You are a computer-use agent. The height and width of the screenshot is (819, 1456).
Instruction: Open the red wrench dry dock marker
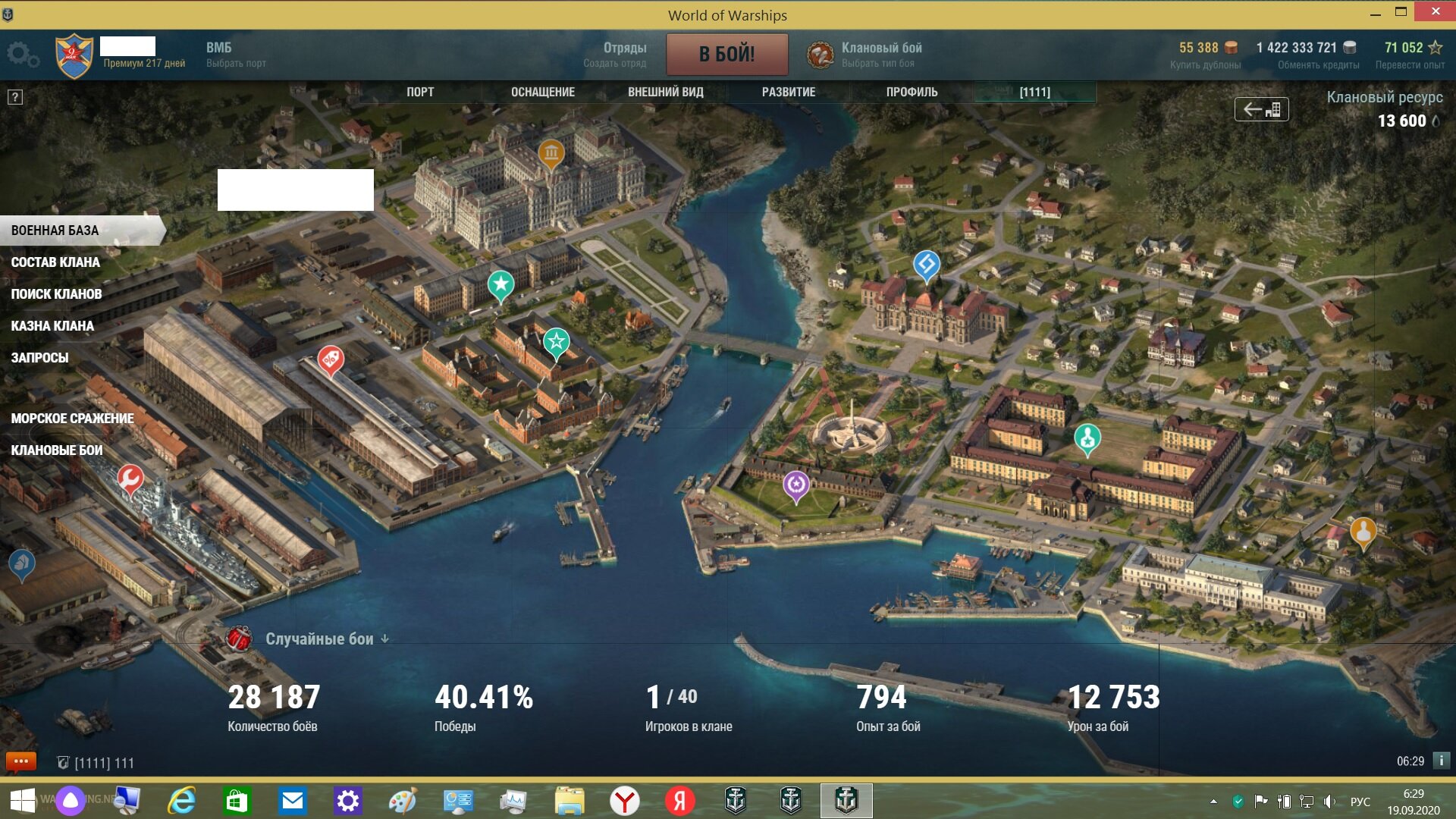[130, 481]
